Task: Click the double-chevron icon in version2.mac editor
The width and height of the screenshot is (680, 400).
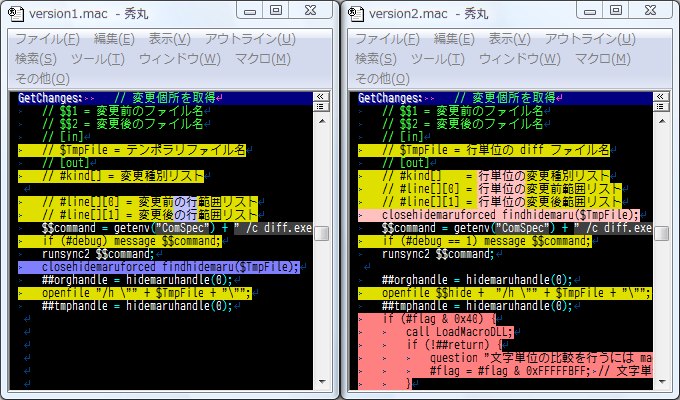Action: pos(660,96)
